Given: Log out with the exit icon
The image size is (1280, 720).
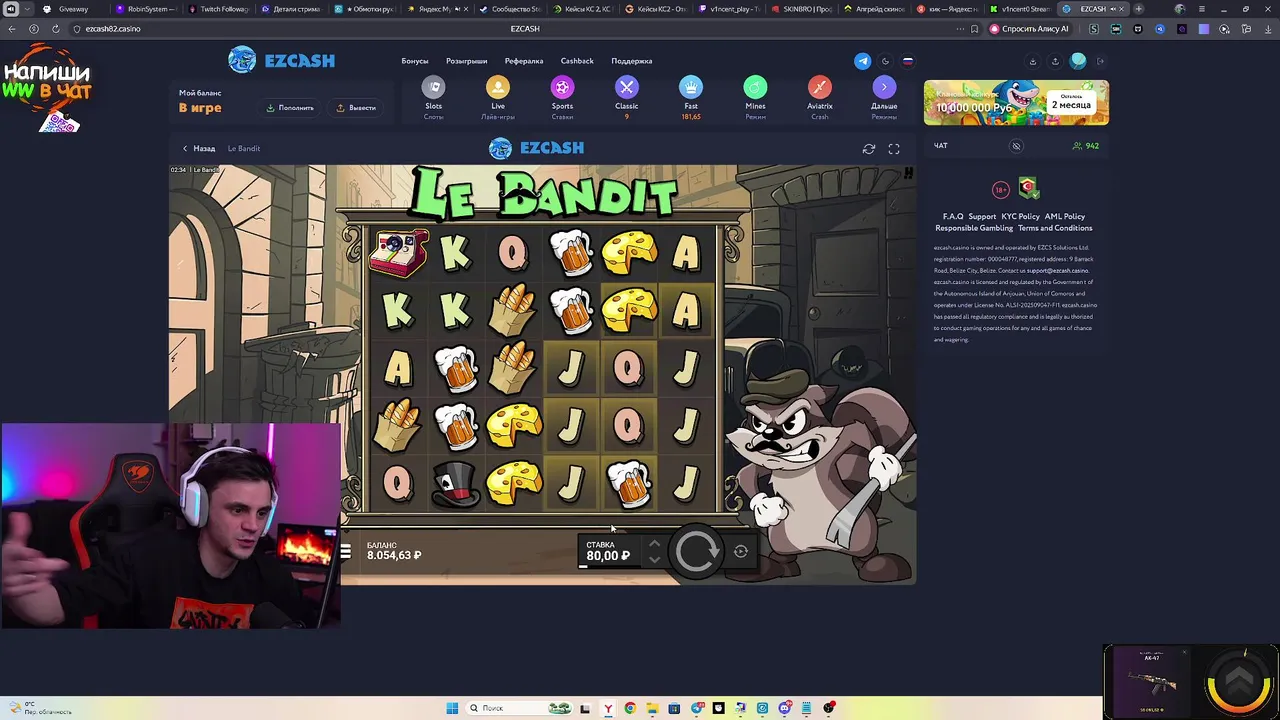Looking at the screenshot, I should [x=1101, y=61].
